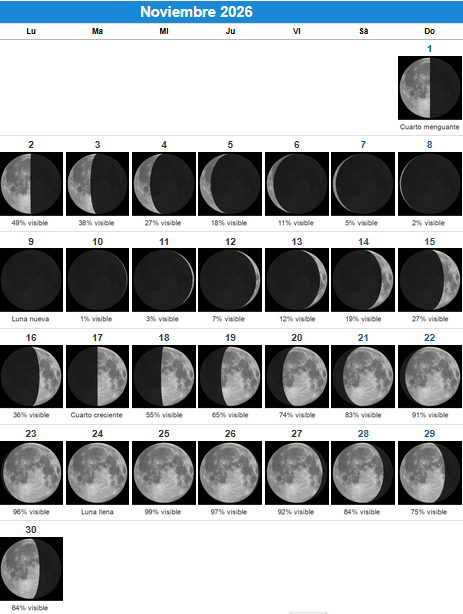Select the day 20 moon thumbnail

point(297,376)
